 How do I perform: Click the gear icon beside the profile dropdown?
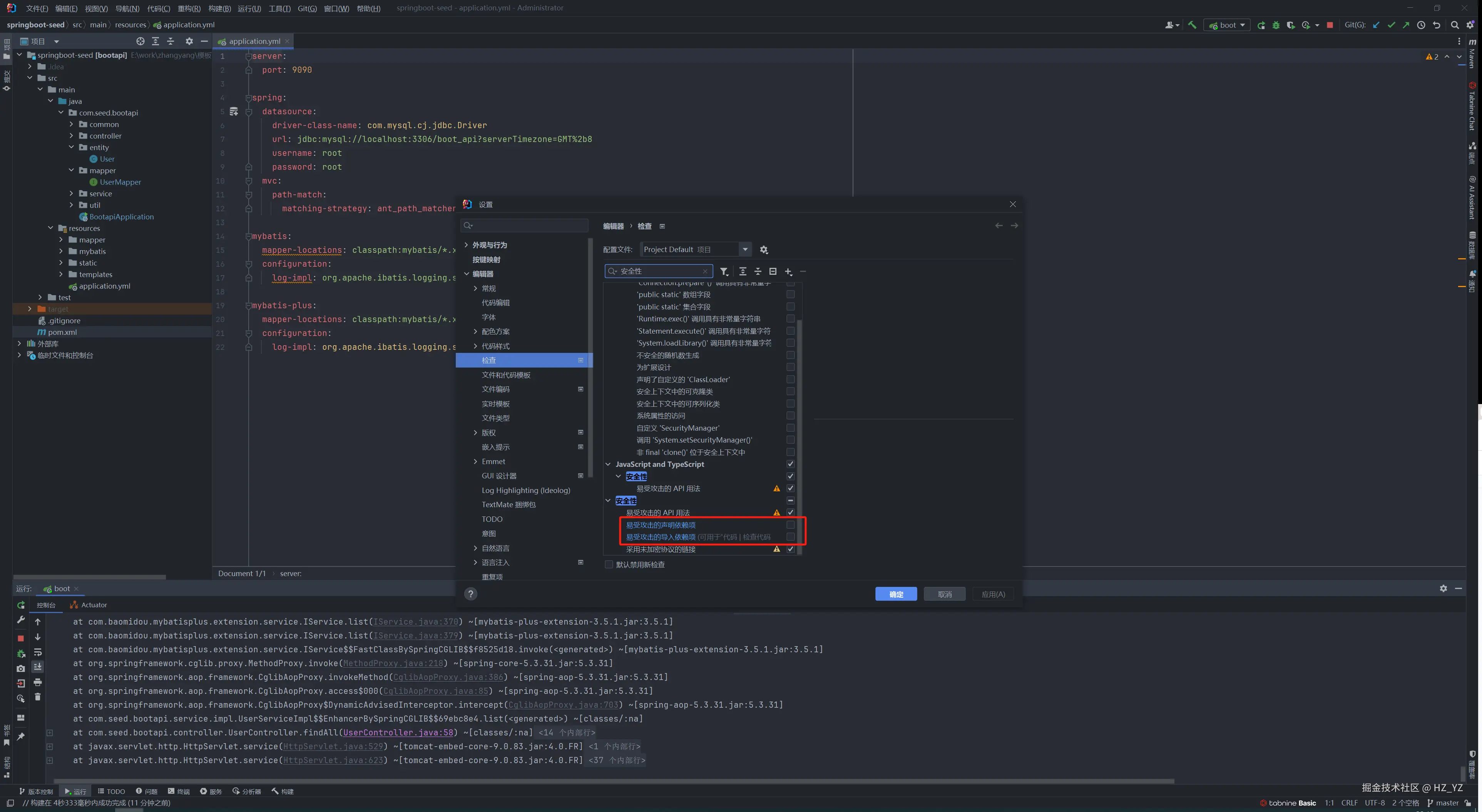[763, 250]
